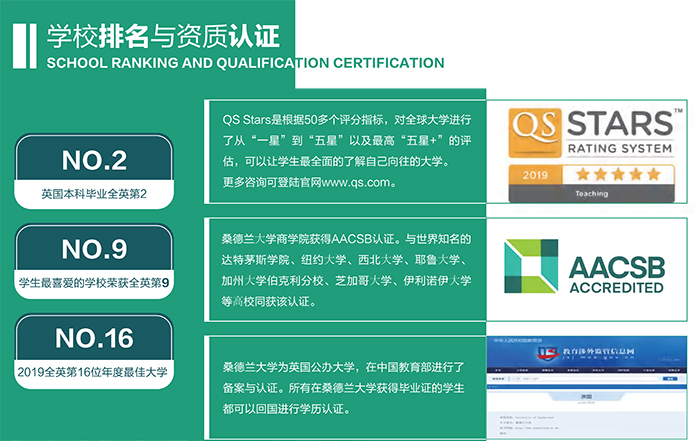Click the five gold stars rating
Image resolution: width=700 pixels, height=441 pixels.
coord(618,174)
